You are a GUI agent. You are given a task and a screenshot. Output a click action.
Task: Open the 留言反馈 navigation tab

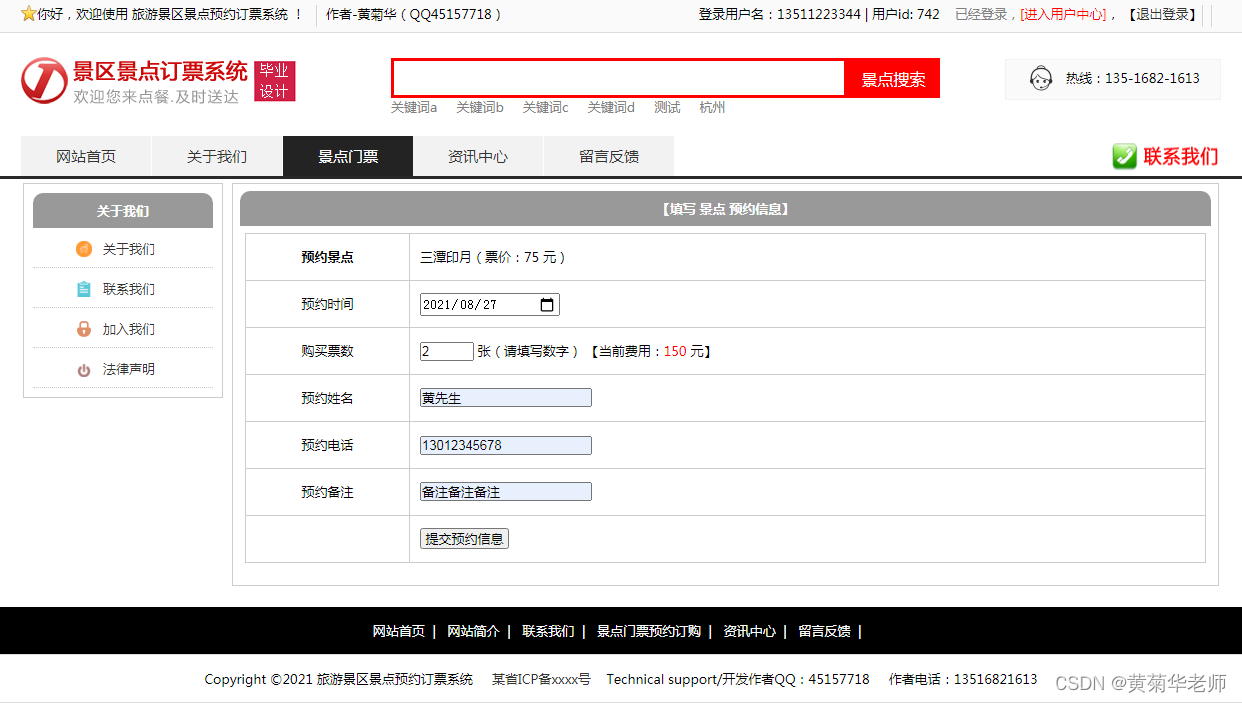coord(609,156)
